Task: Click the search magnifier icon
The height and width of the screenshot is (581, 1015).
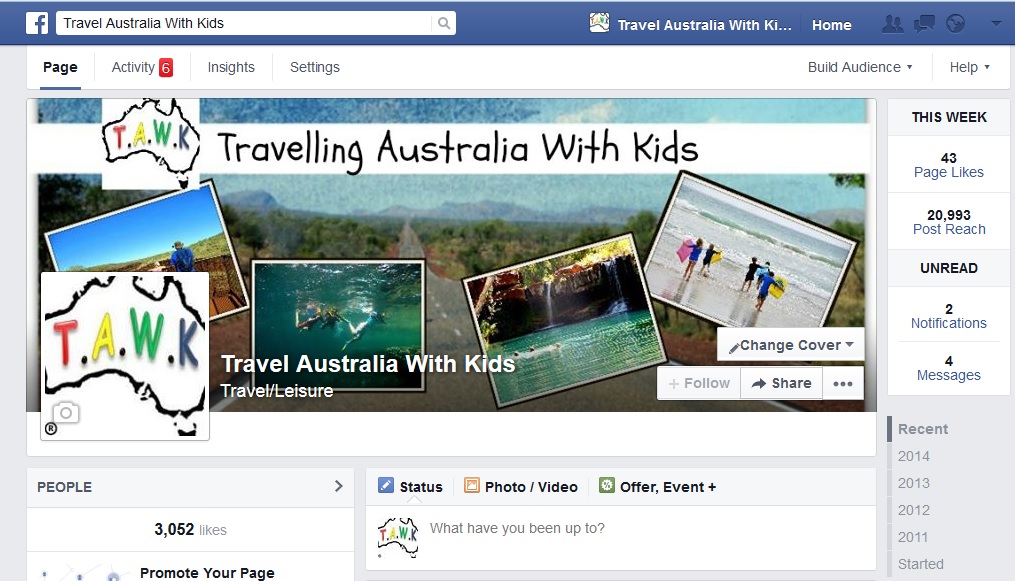Action: 443,23
